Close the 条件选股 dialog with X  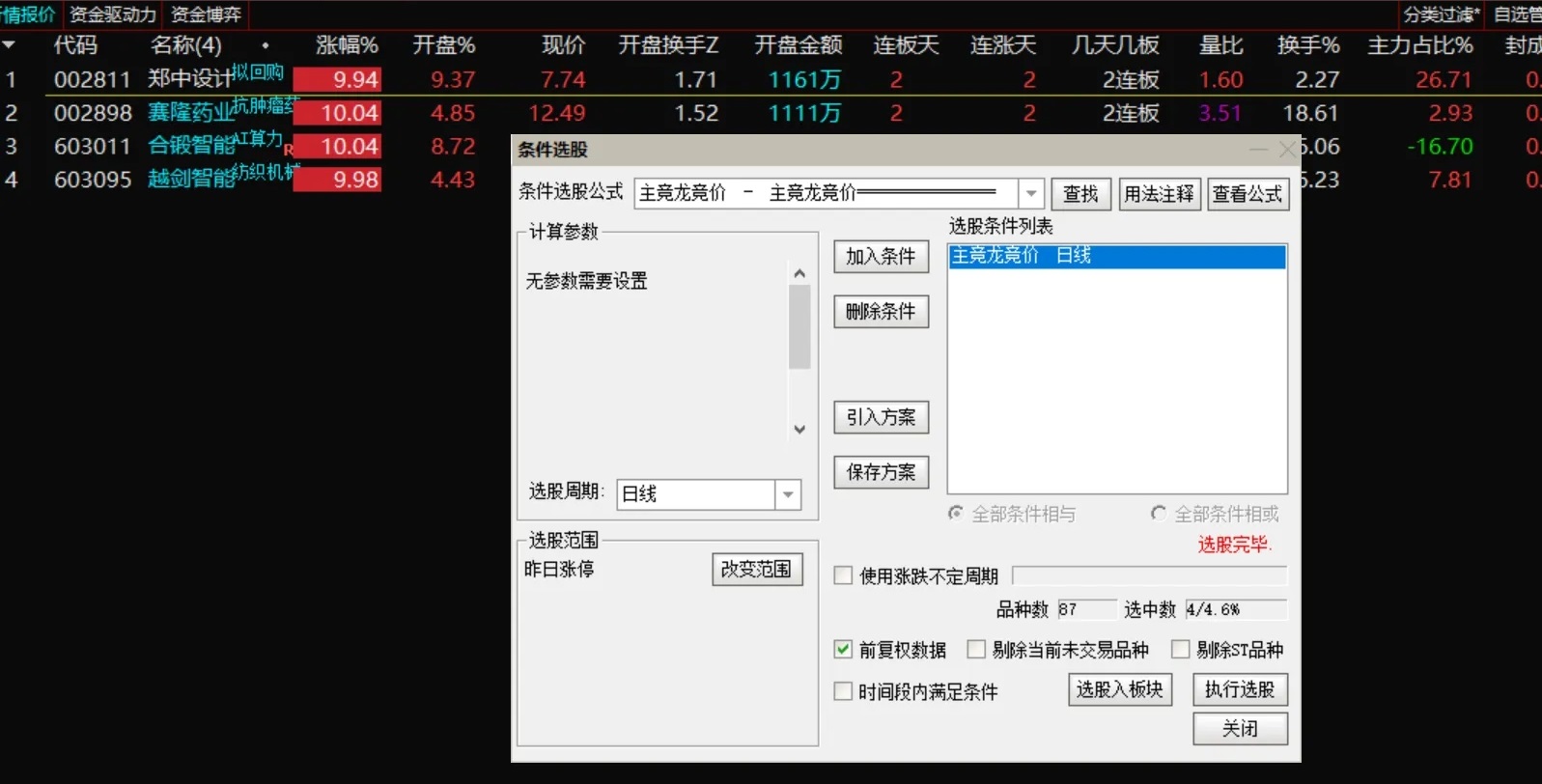coord(1287,150)
